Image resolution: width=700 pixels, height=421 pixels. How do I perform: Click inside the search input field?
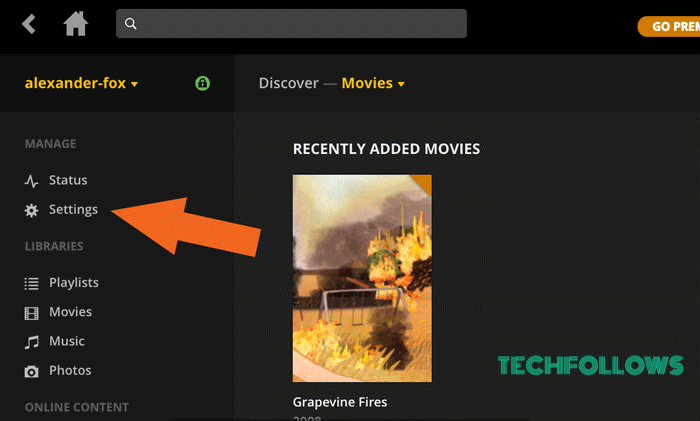pyautogui.click(x=291, y=24)
